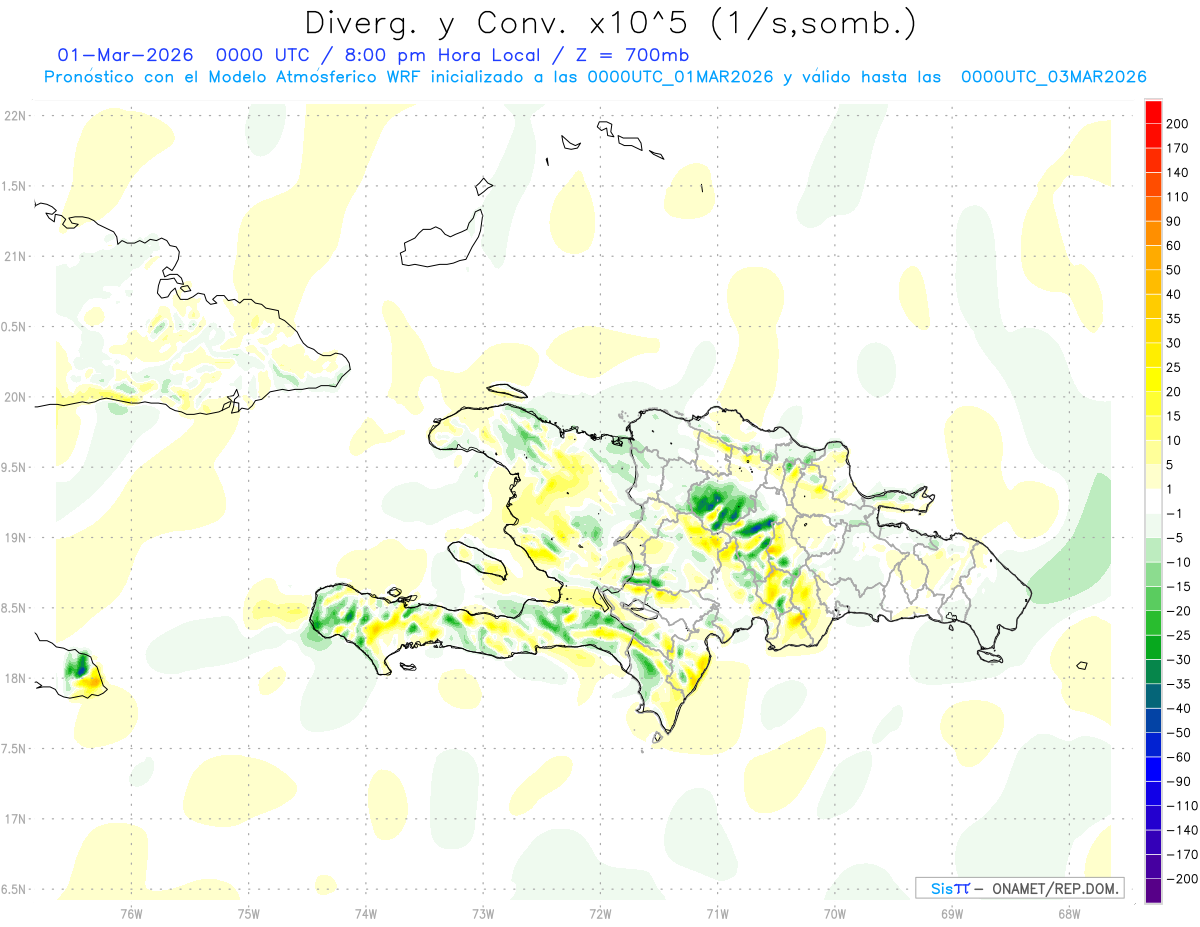
Task: Click the "1.5N" latitude label
Action: click(14, 186)
